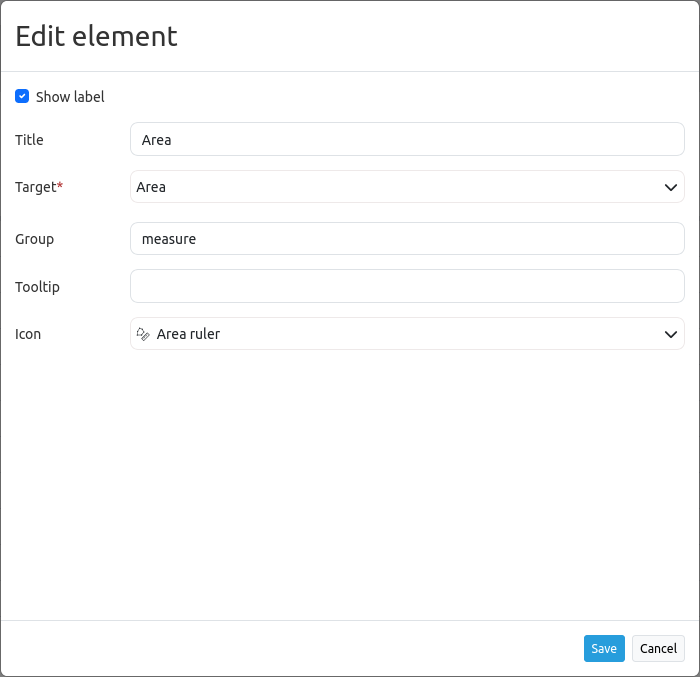Image resolution: width=700 pixels, height=677 pixels.
Task: Click the chevron arrow of Icon dropdown
Action: point(671,334)
